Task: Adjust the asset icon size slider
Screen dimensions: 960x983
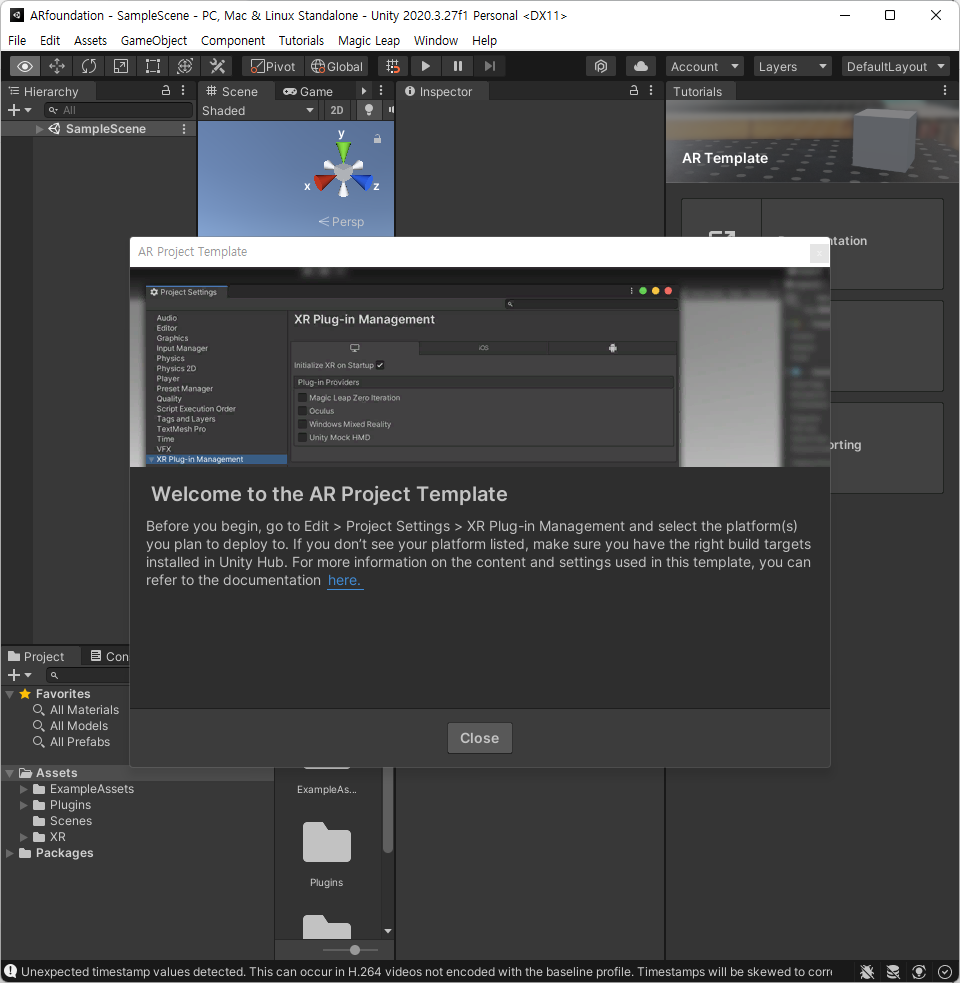Action: pos(355,950)
